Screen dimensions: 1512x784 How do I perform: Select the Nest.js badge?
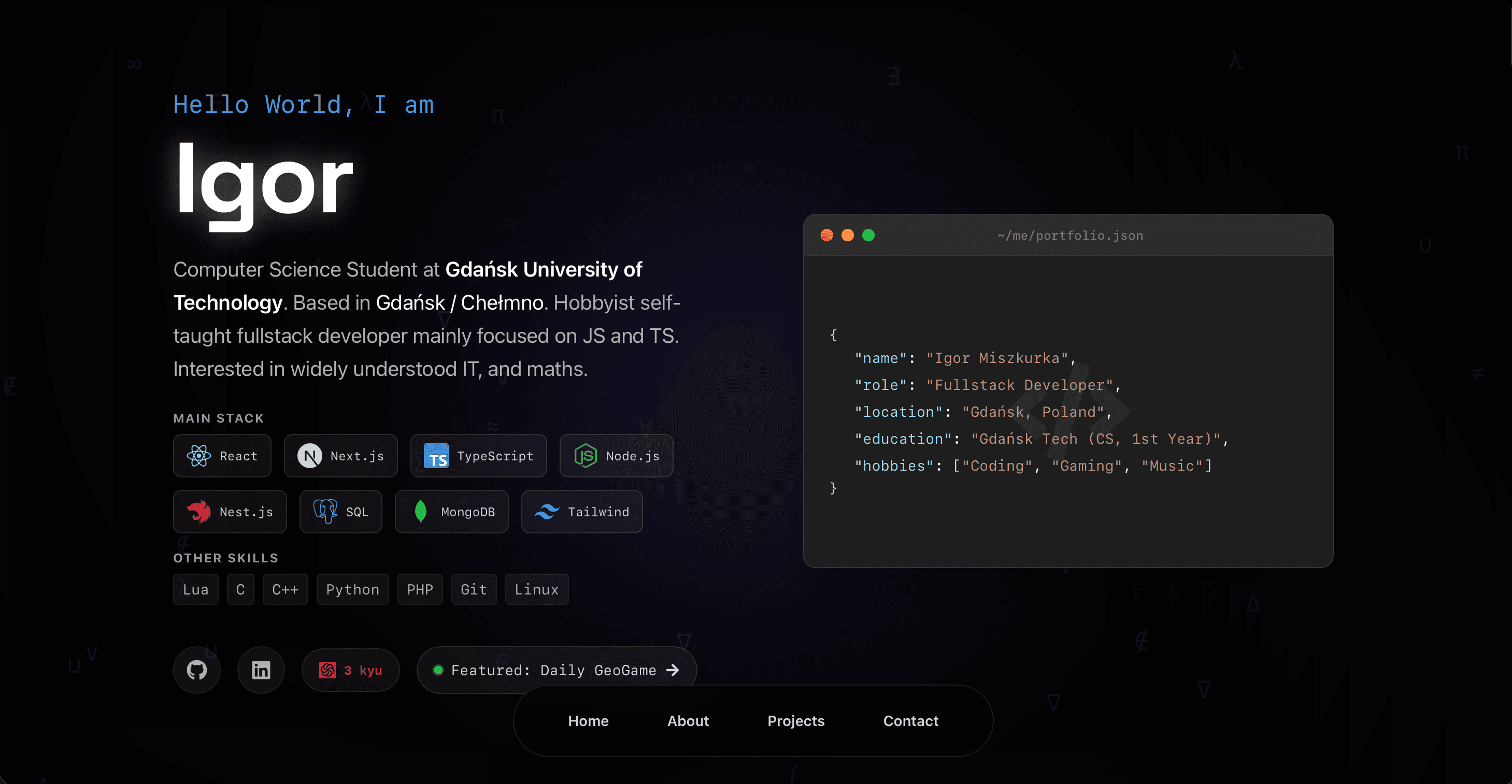(x=230, y=511)
